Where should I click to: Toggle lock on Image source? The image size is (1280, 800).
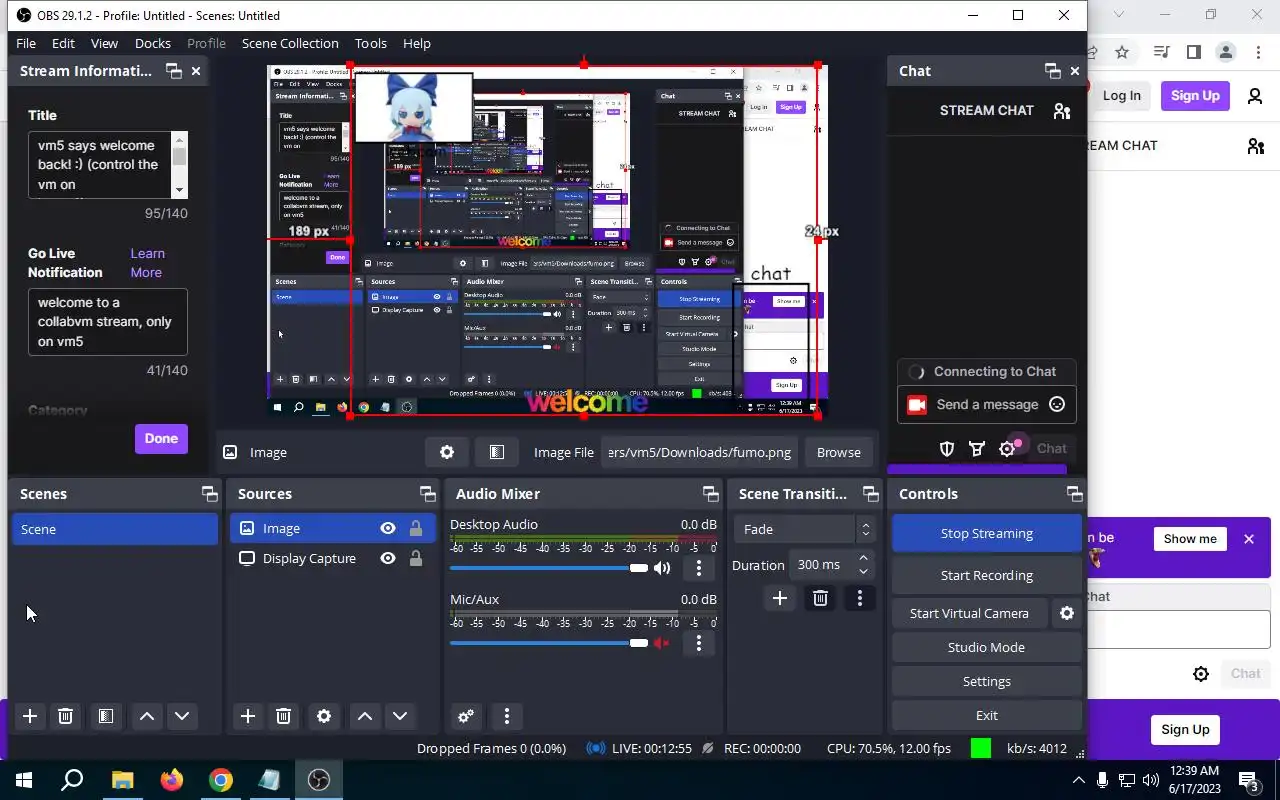(x=416, y=528)
